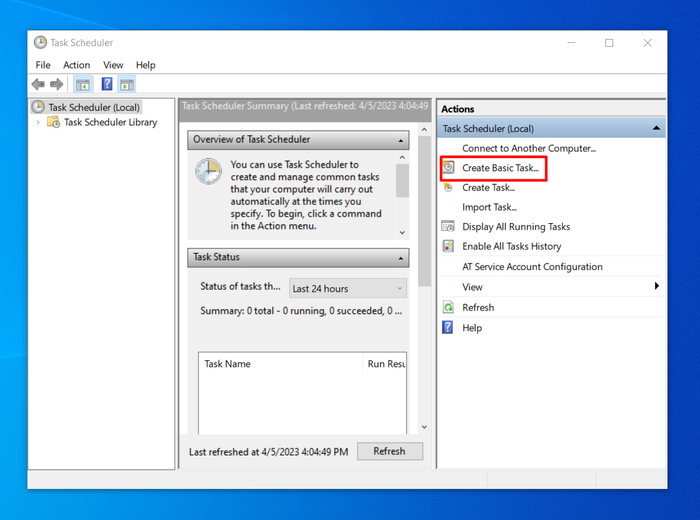Image resolution: width=700 pixels, height=520 pixels.
Task: Click Create Basic Task... action
Action: click(x=500, y=168)
